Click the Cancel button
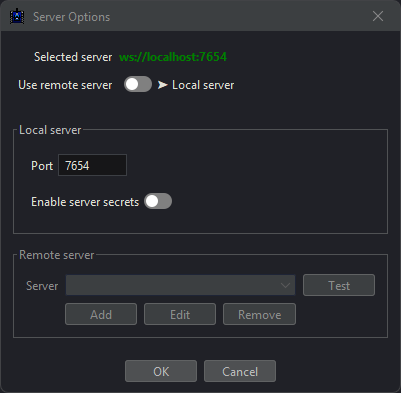The height and width of the screenshot is (393, 401). click(x=240, y=371)
